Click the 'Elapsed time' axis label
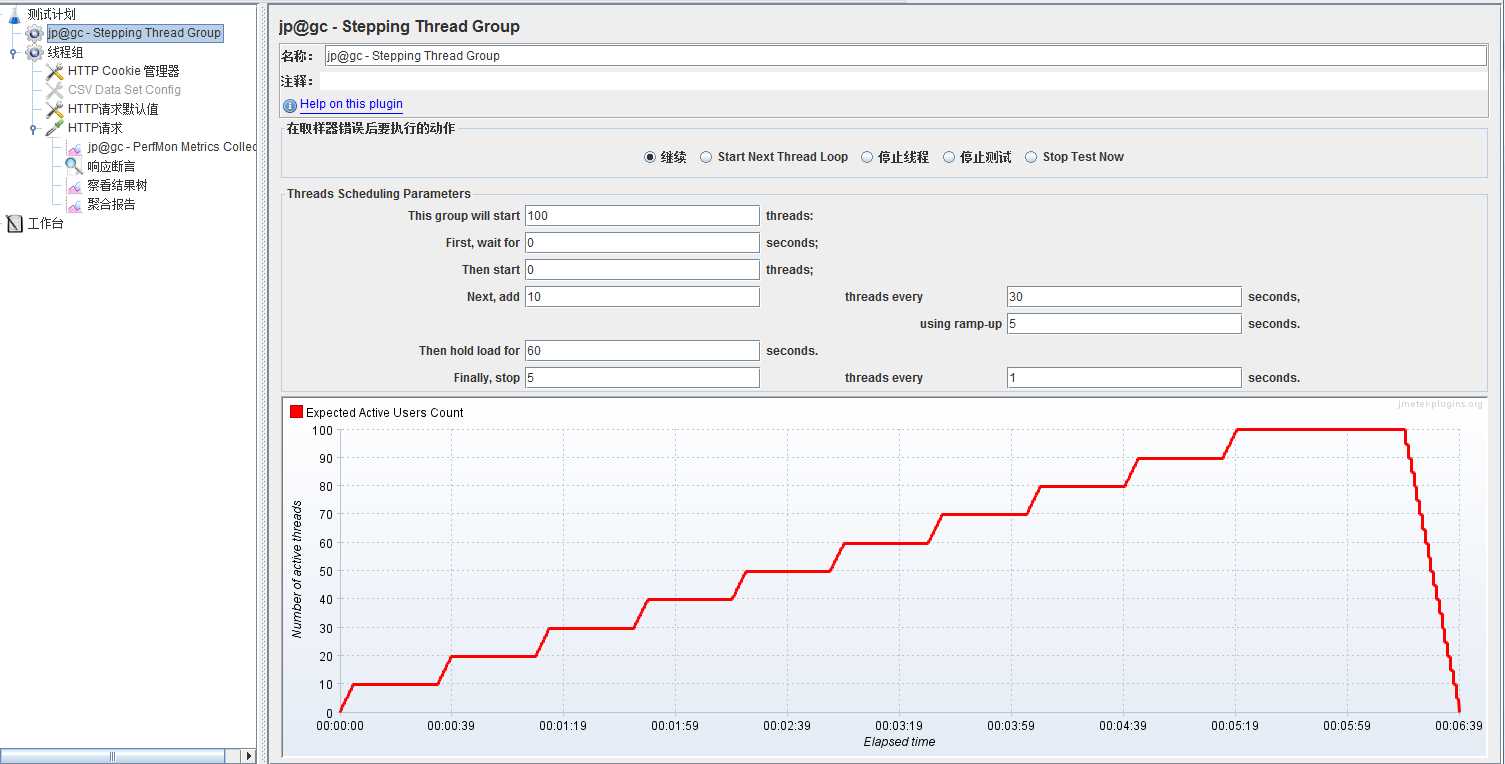 tap(899, 742)
